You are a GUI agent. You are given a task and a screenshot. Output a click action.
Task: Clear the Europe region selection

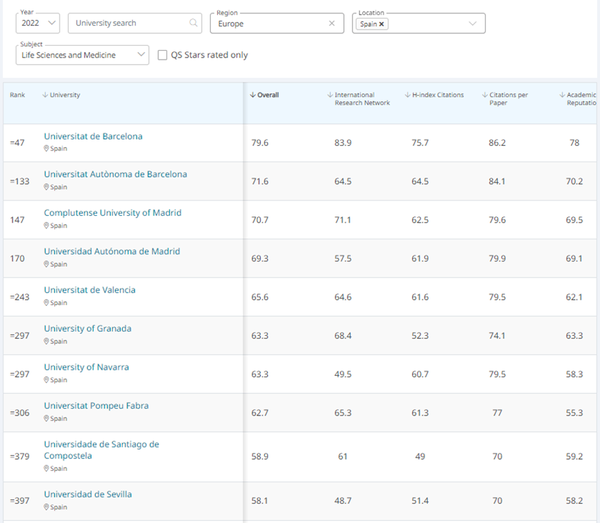point(332,23)
